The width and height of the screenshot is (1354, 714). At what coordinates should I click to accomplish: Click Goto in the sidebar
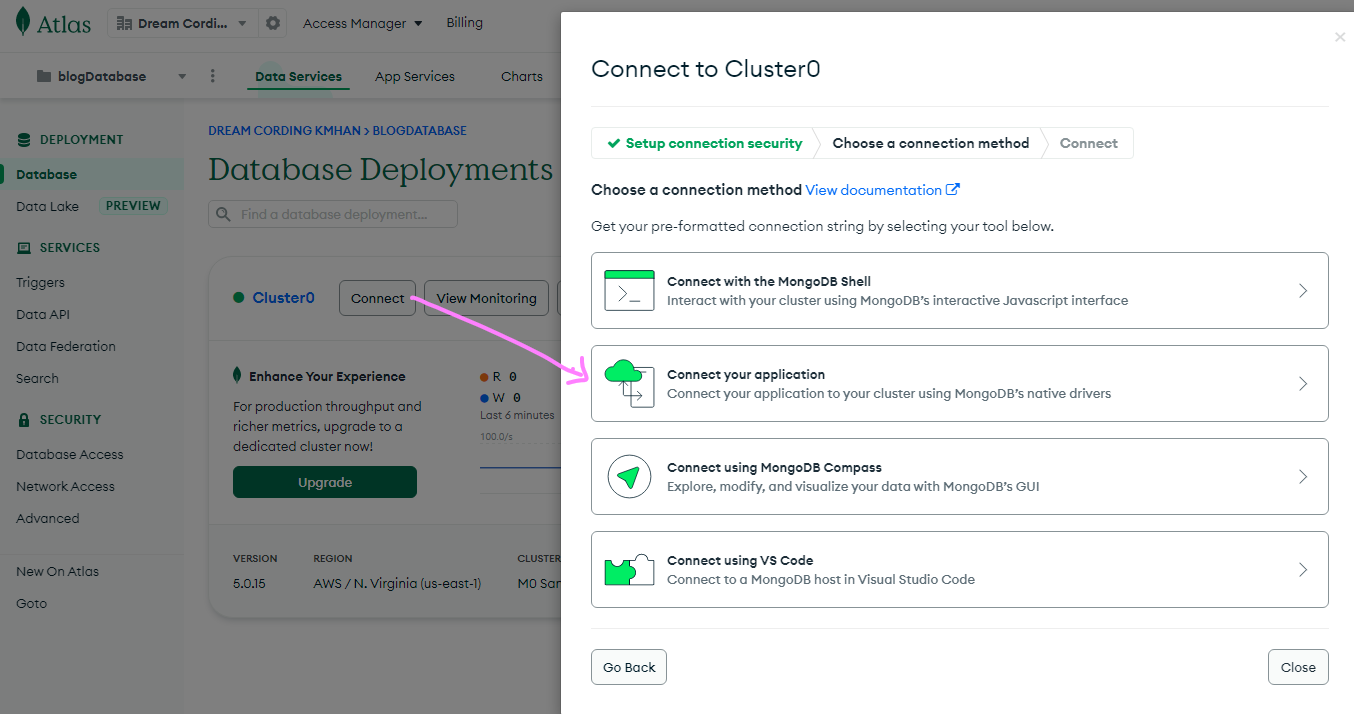[x=31, y=603]
